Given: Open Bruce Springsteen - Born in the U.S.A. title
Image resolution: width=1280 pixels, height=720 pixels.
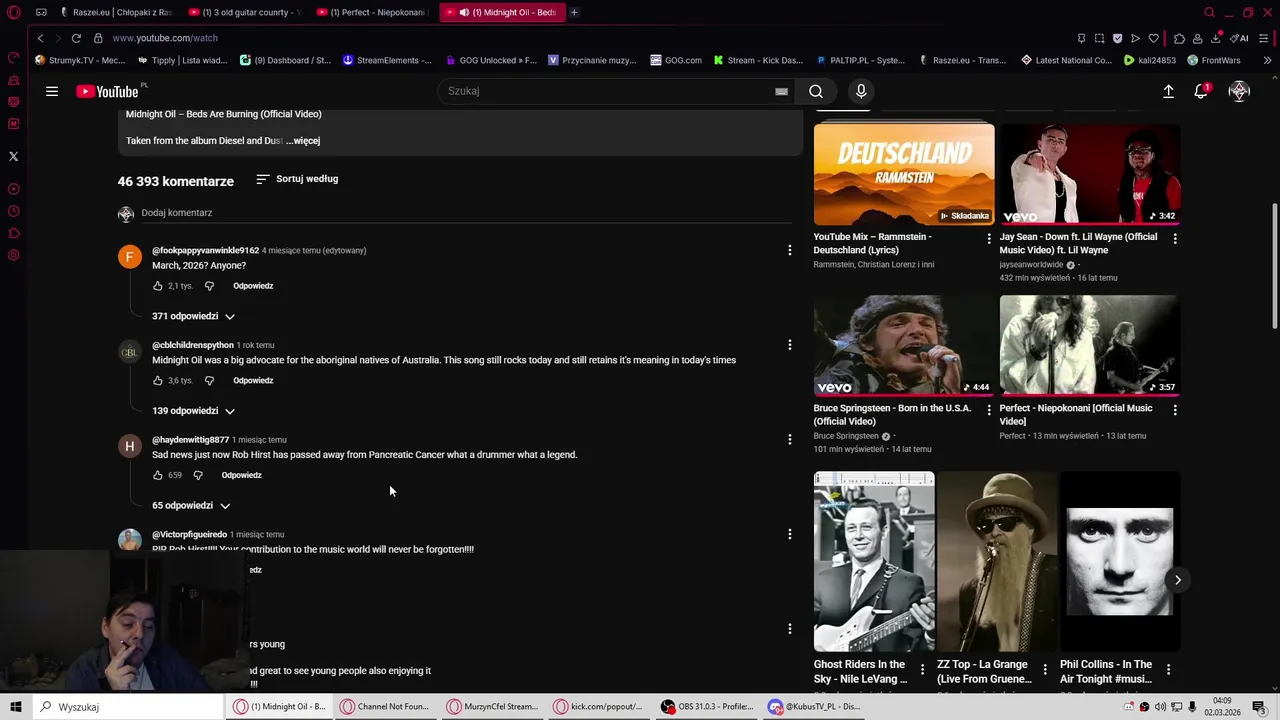Looking at the screenshot, I should [893, 415].
